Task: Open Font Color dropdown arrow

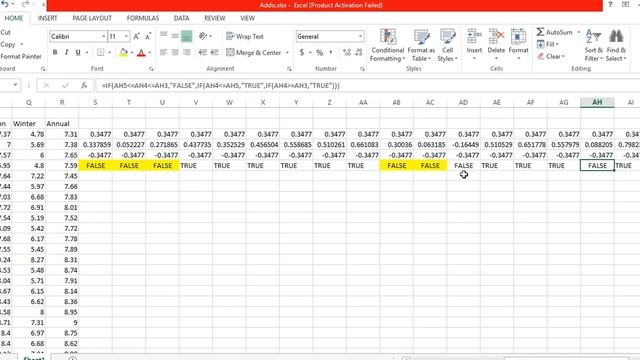Action: [x=150, y=53]
